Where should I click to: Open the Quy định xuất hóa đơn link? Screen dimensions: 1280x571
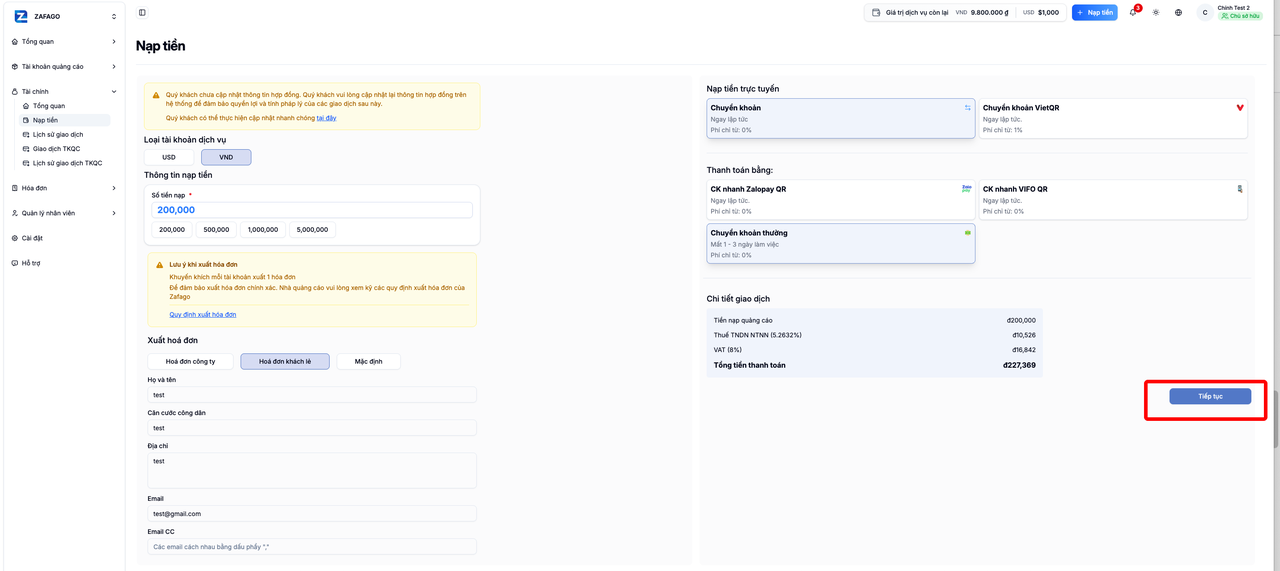point(203,315)
